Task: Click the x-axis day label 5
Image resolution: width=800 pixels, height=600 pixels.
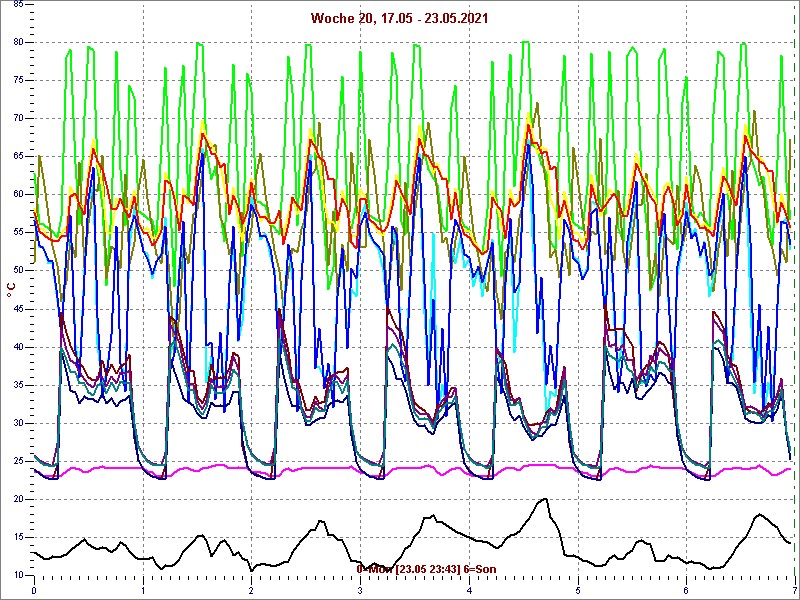Action: coord(578,592)
